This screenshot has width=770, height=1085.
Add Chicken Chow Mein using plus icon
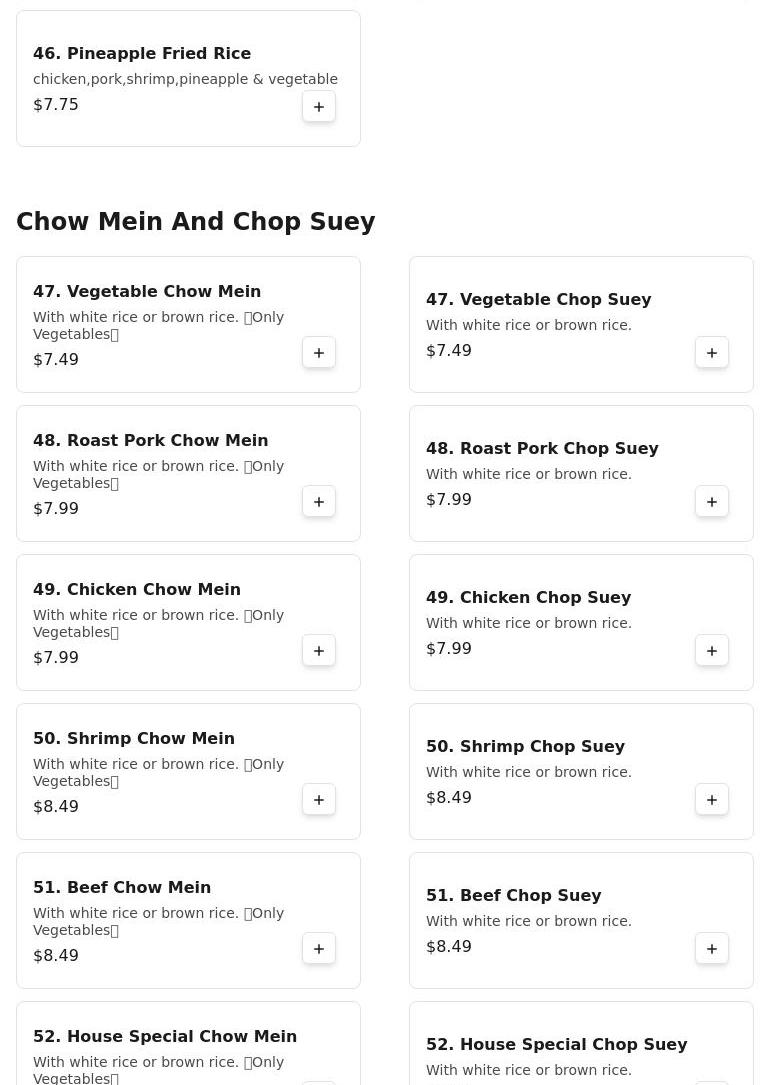(319, 650)
